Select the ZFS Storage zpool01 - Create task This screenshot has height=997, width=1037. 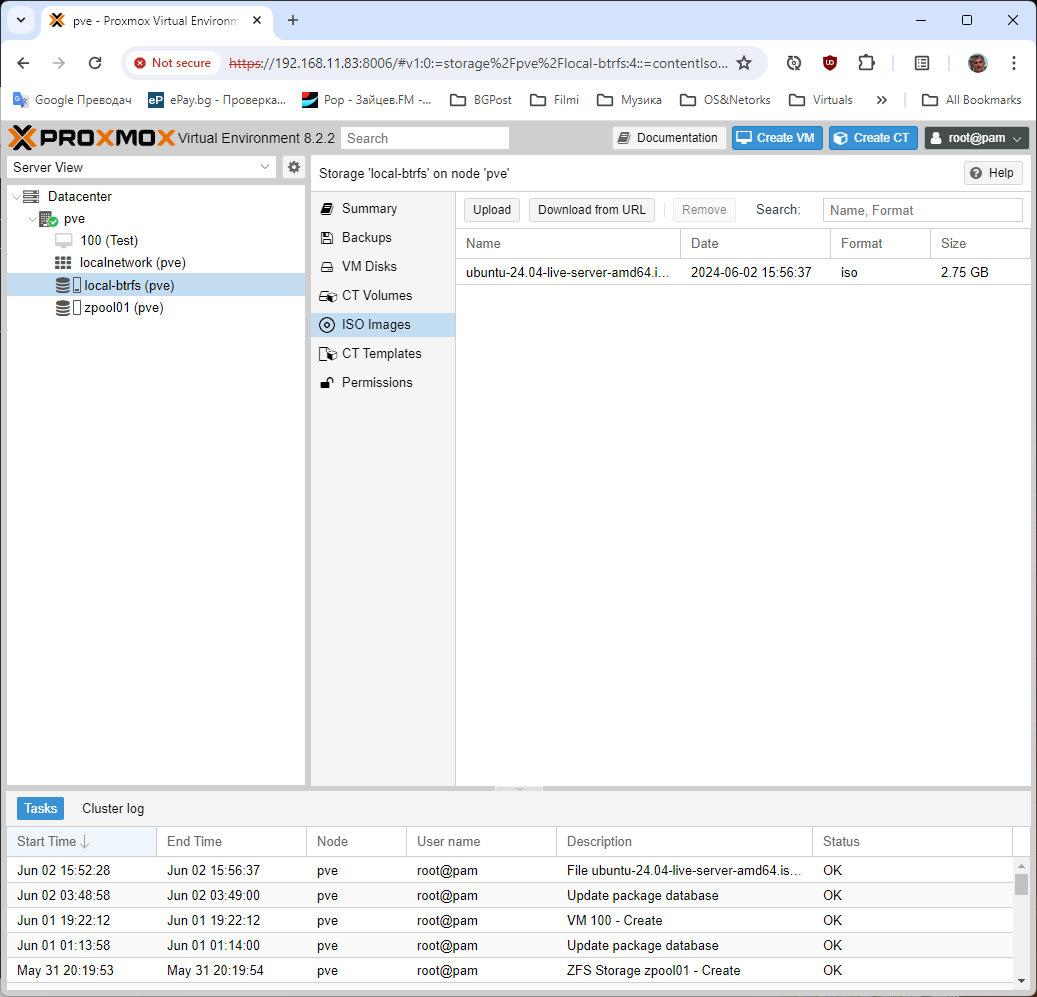point(509,971)
